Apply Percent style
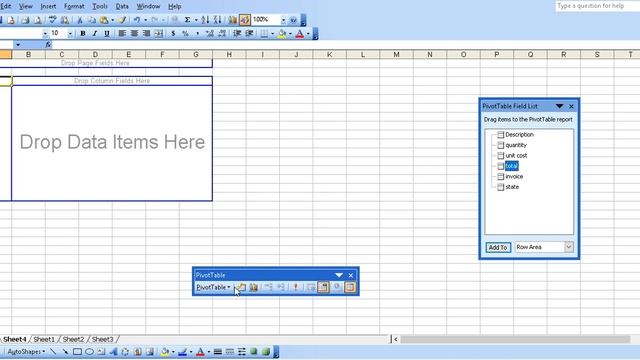The image size is (640, 360). click(185, 33)
